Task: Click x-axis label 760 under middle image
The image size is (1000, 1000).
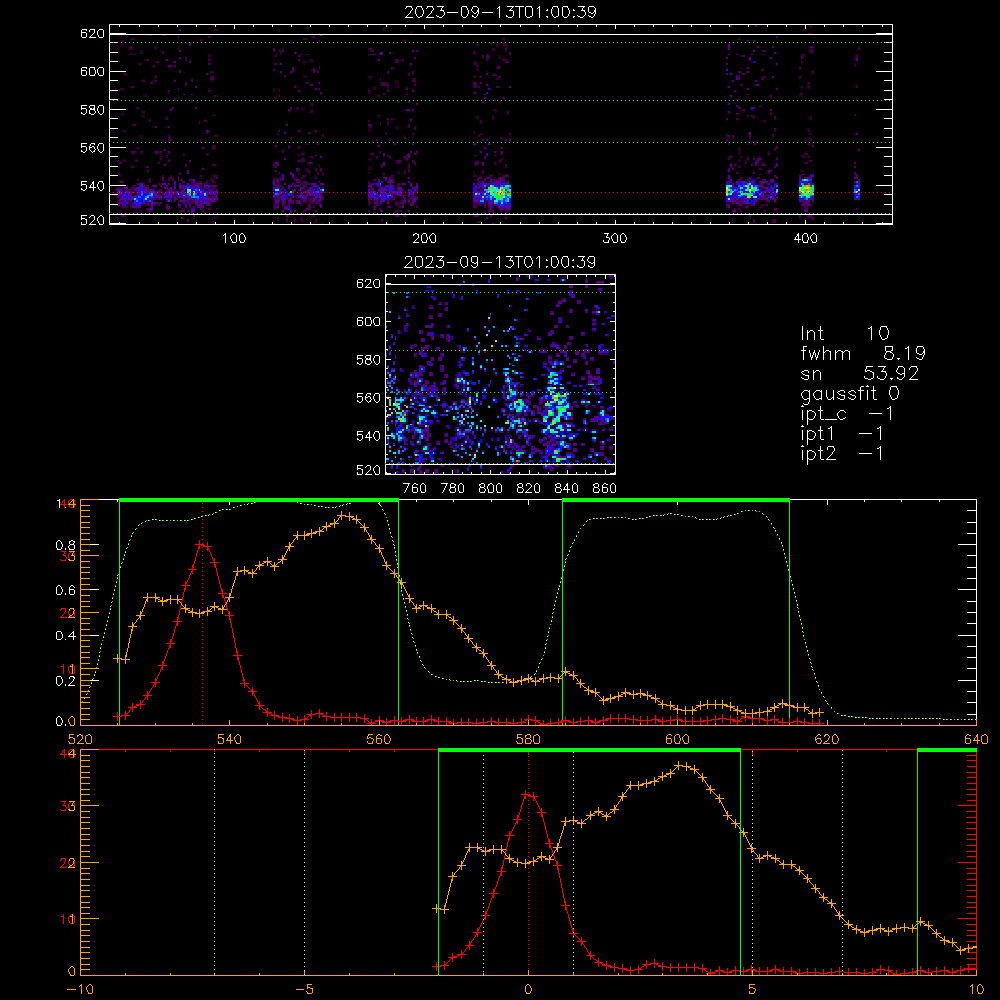Action: pyautogui.click(x=415, y=489)
